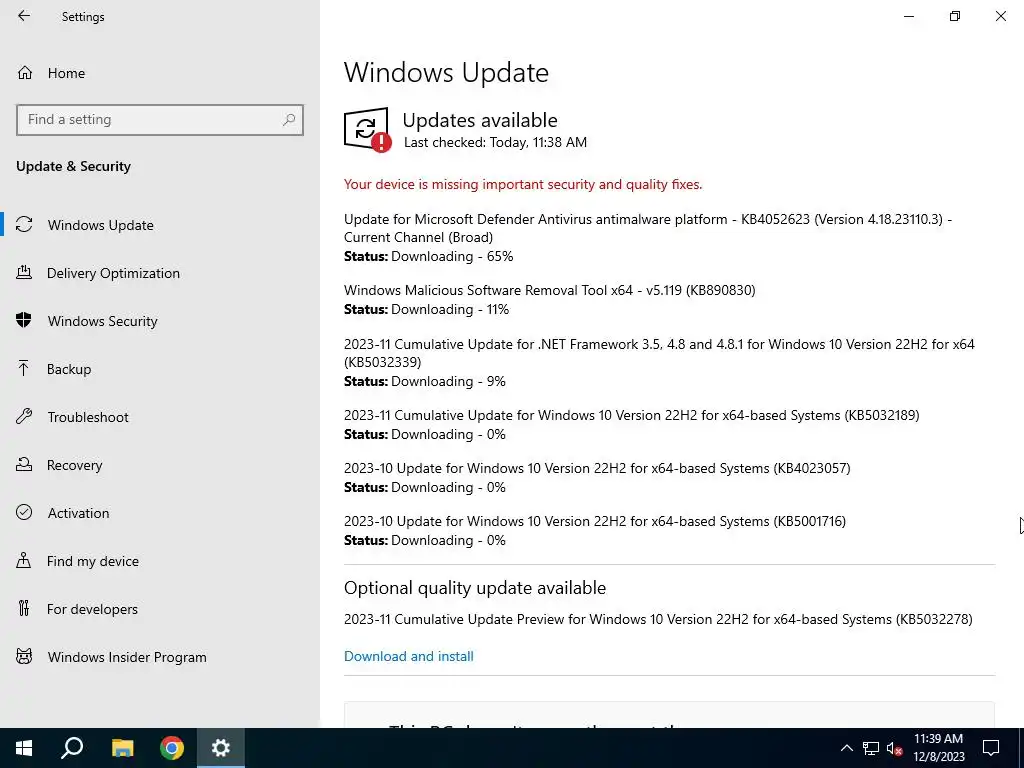The height and width of the screenshot is (768, 1024).
Task: Open the Windows Insider Program page
Action: point(127,657)
